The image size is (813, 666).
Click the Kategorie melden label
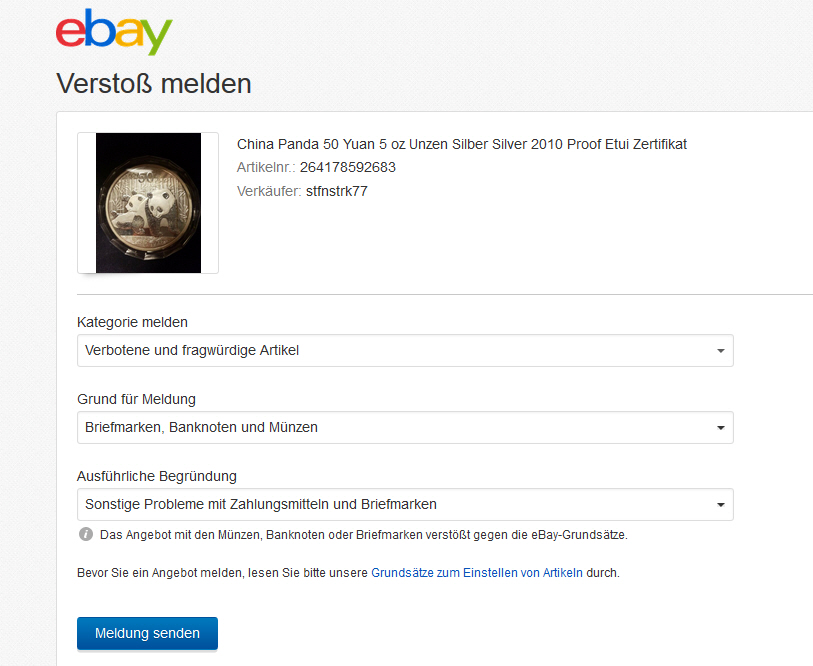click(x=132, y=322)
